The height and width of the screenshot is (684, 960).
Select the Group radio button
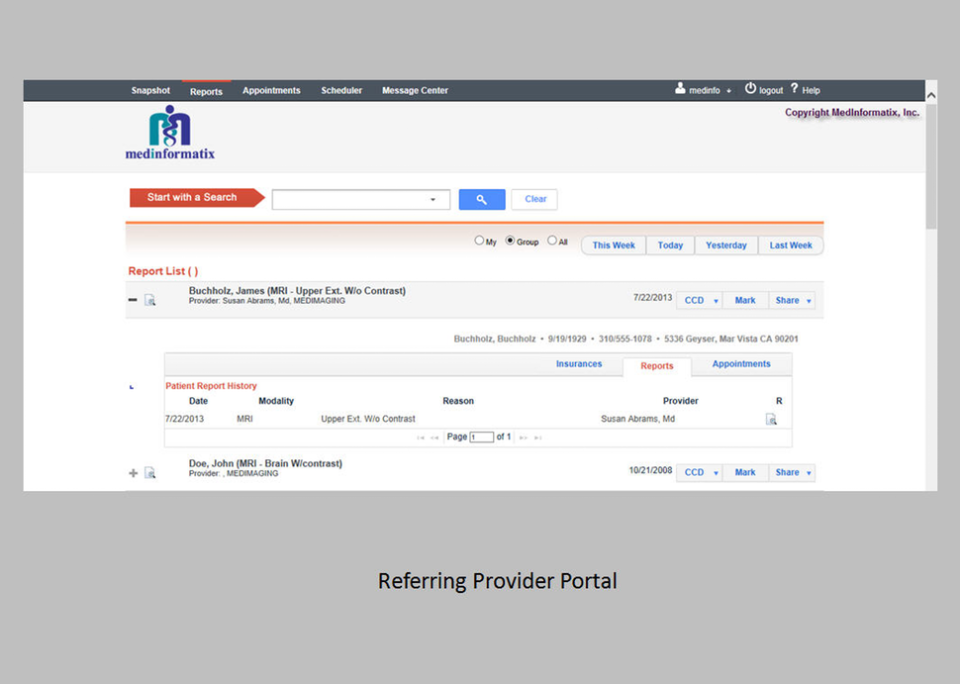[510, 241]
